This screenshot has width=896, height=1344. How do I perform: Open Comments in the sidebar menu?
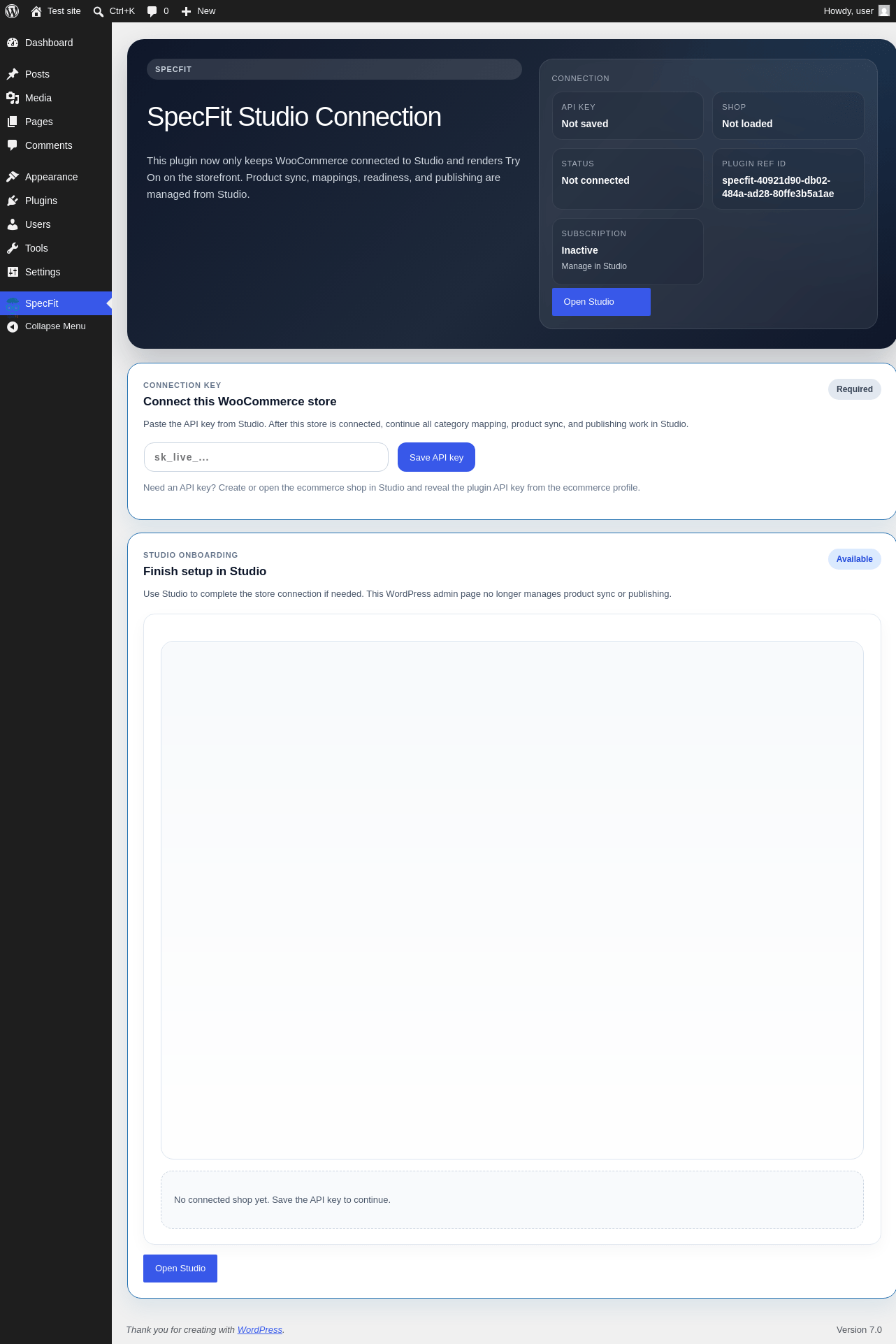pyautogui.click(x=56, y=145)
